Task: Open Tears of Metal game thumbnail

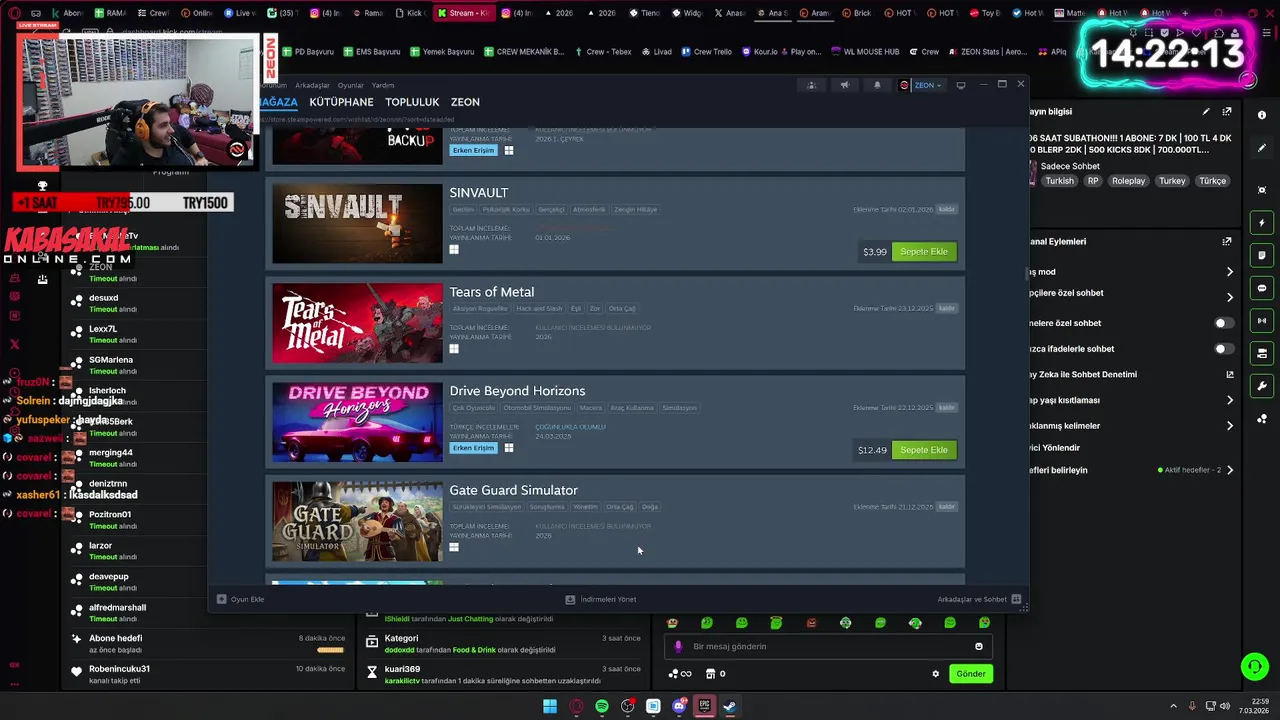Action: tap(357, 323)
